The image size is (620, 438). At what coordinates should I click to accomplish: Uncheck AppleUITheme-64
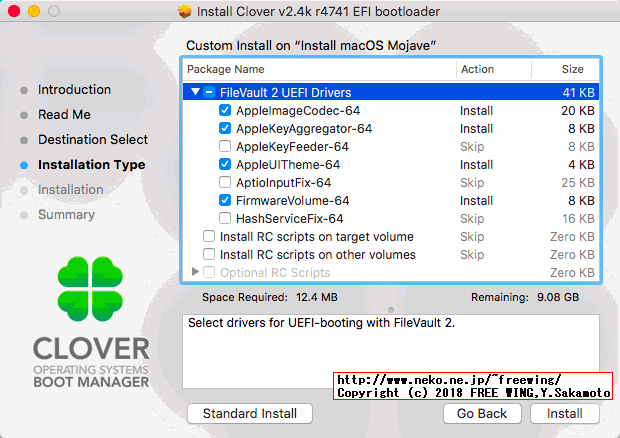coord(225,164)
